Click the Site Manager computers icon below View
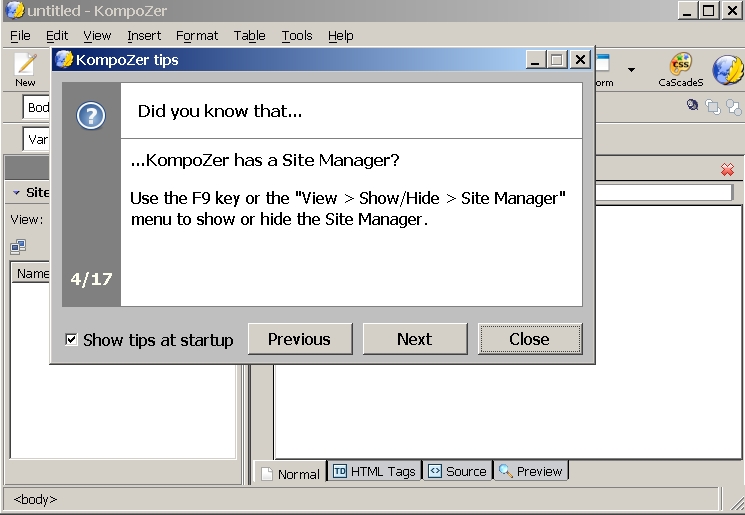 [x=18, y=246]
